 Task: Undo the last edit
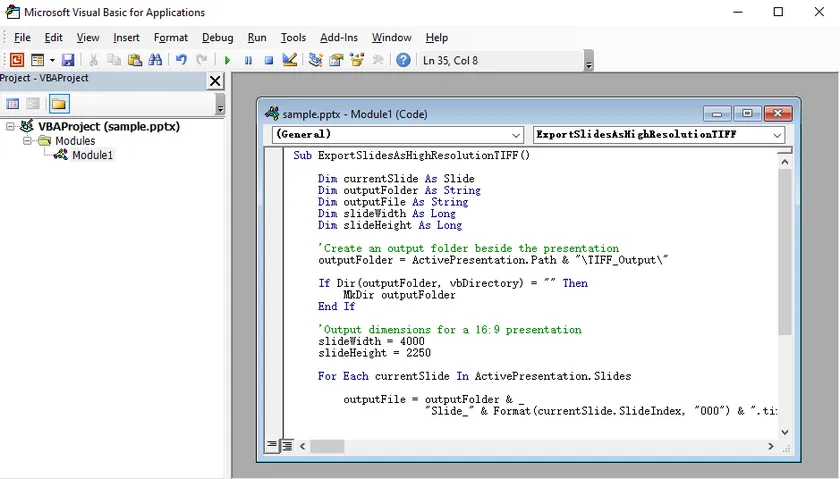click(x=181, y=60)
